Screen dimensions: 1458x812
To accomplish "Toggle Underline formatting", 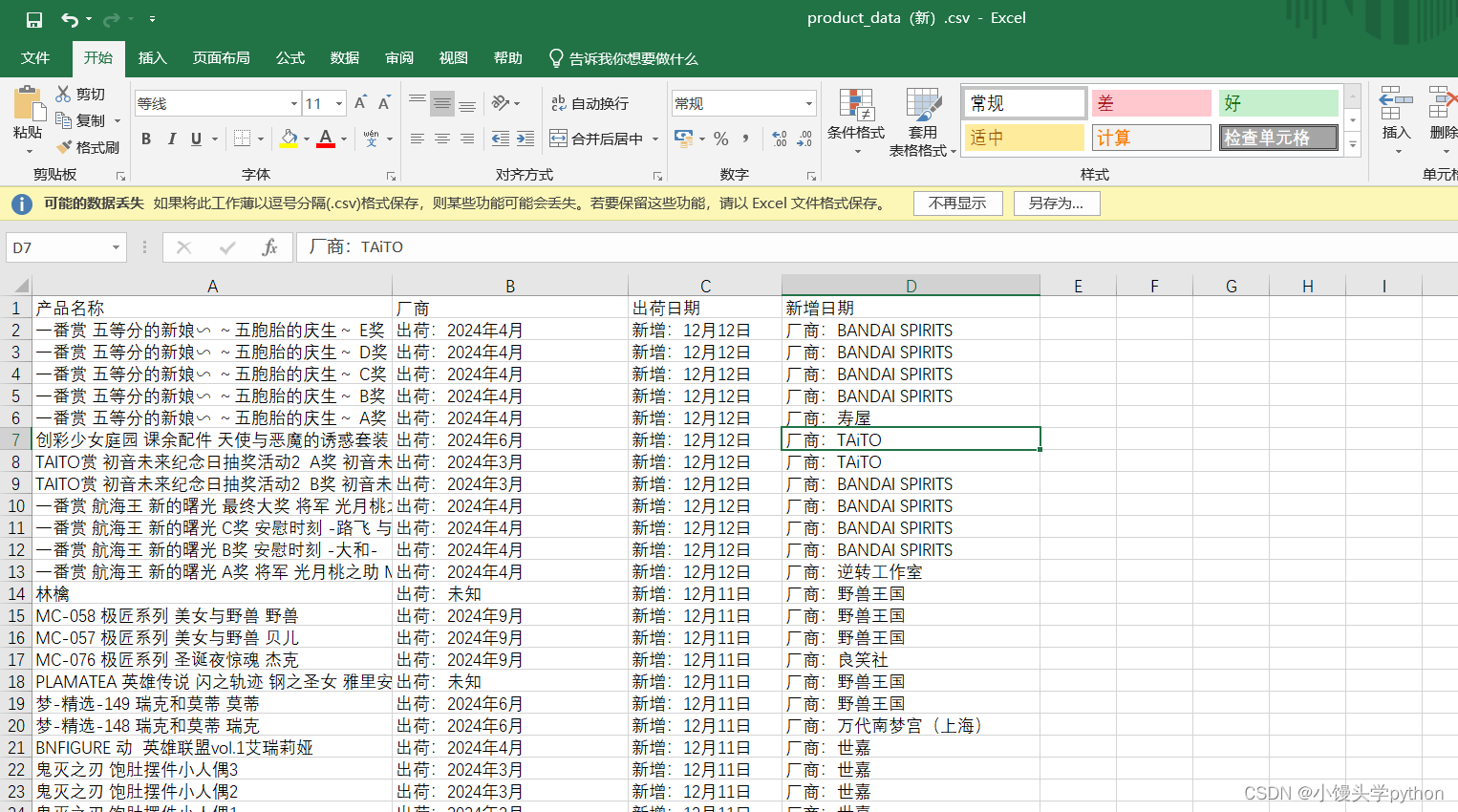I will click(x=196, y=139).
